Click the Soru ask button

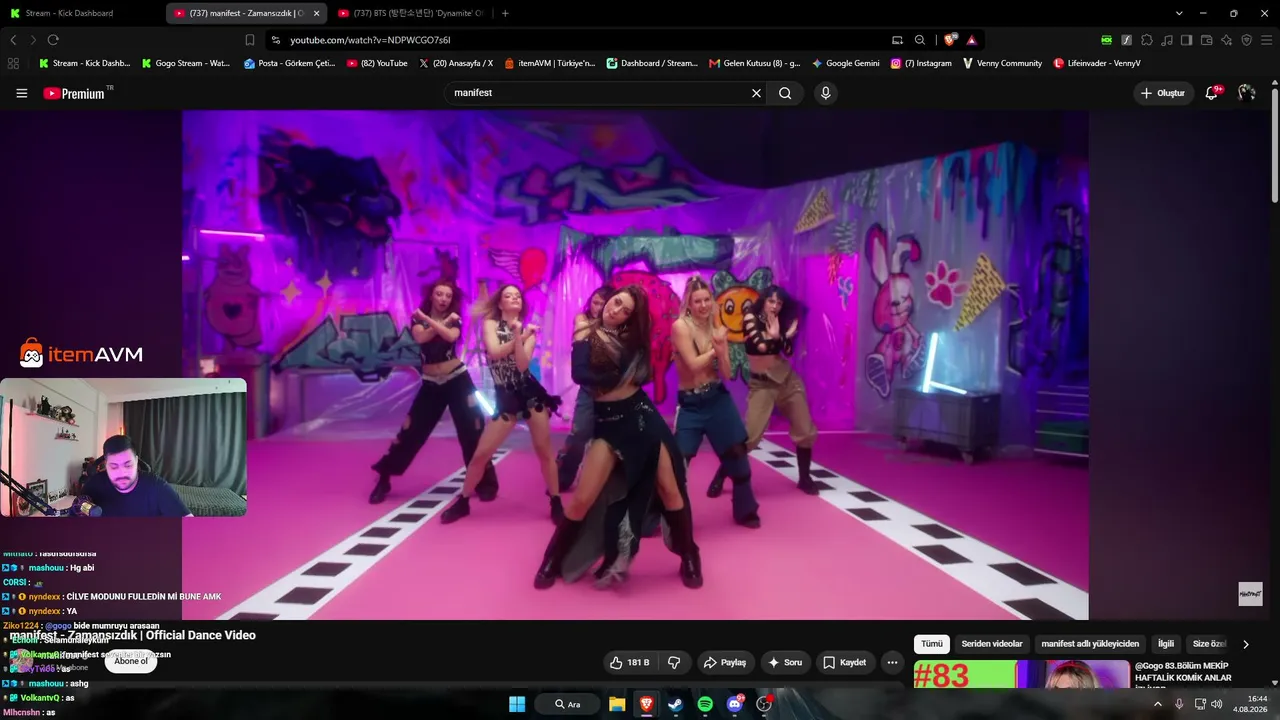pos(785,662)
